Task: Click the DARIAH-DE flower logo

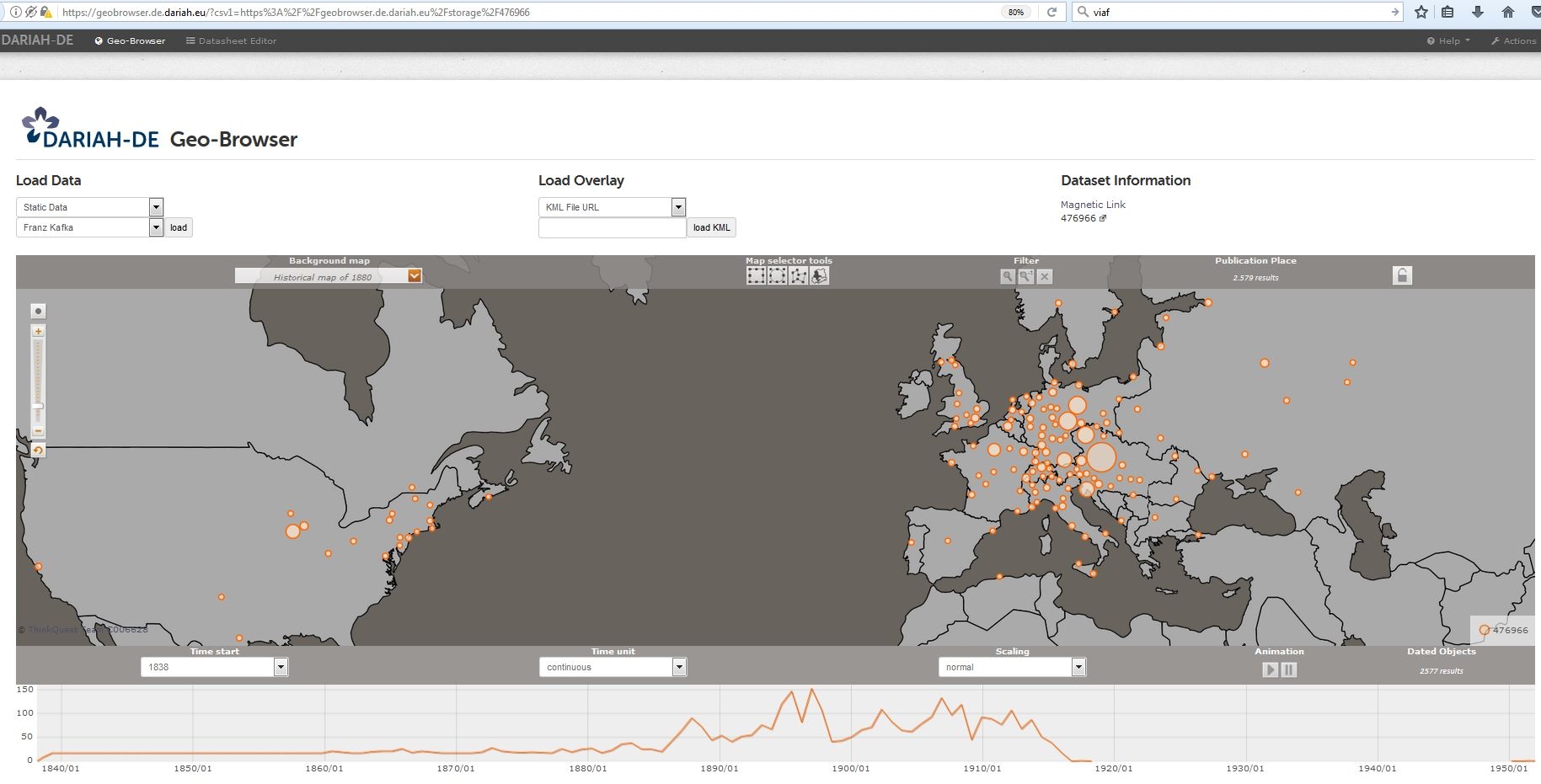Action: pyautogui.click(x=40, y=124)
